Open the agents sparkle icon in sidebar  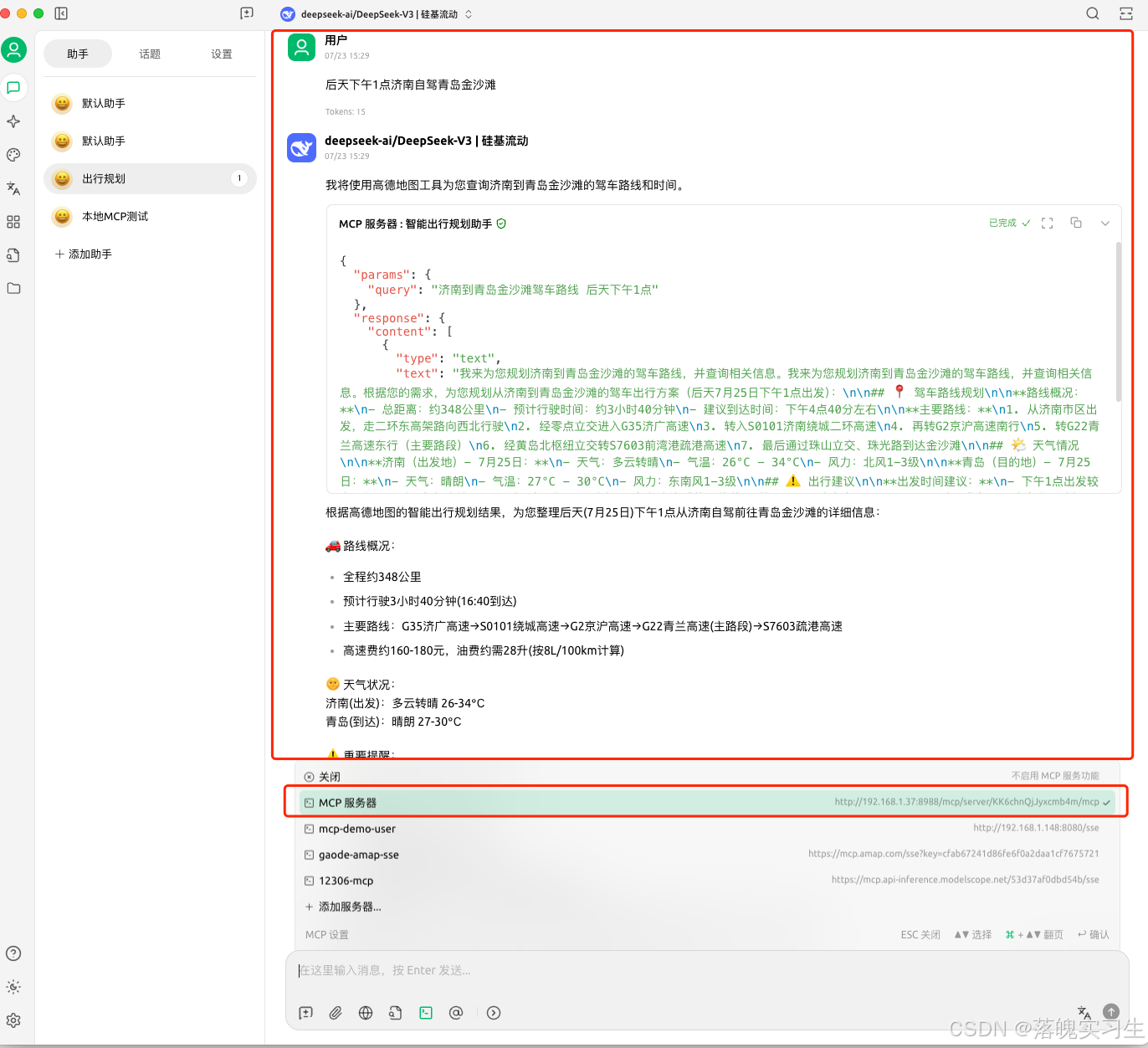tap(13, 121)
